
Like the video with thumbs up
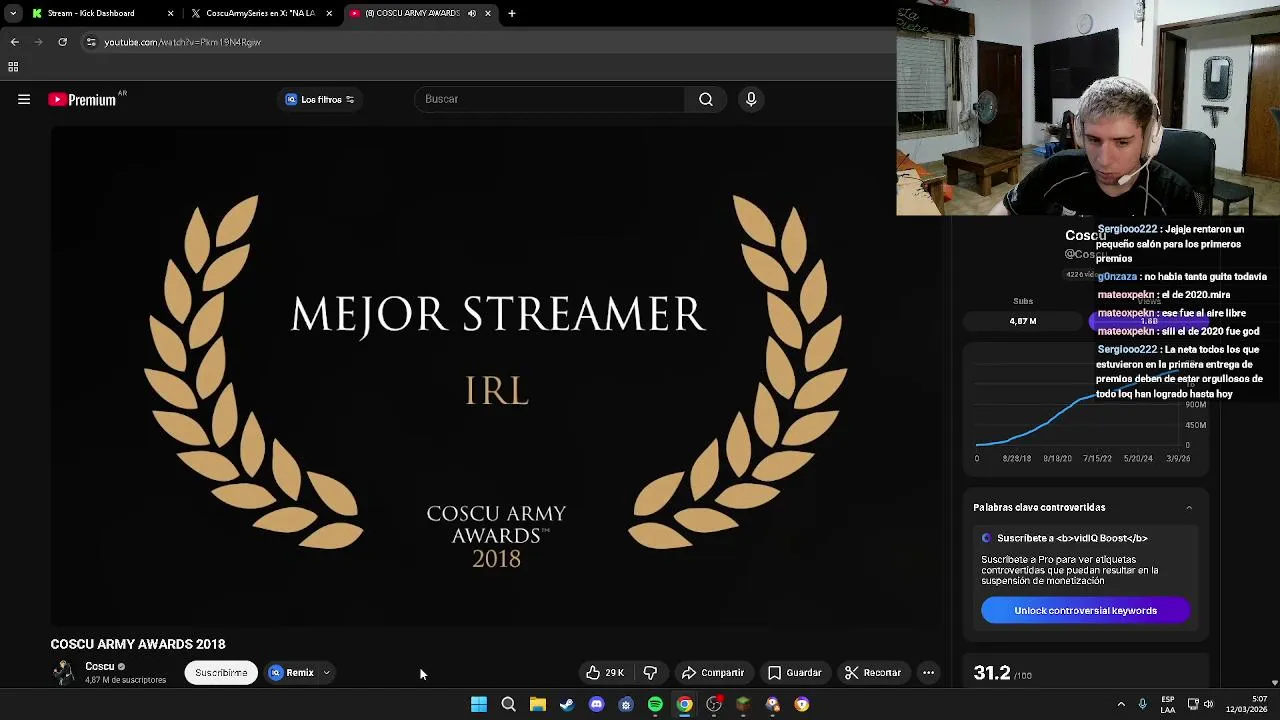(x=605, y=673)
